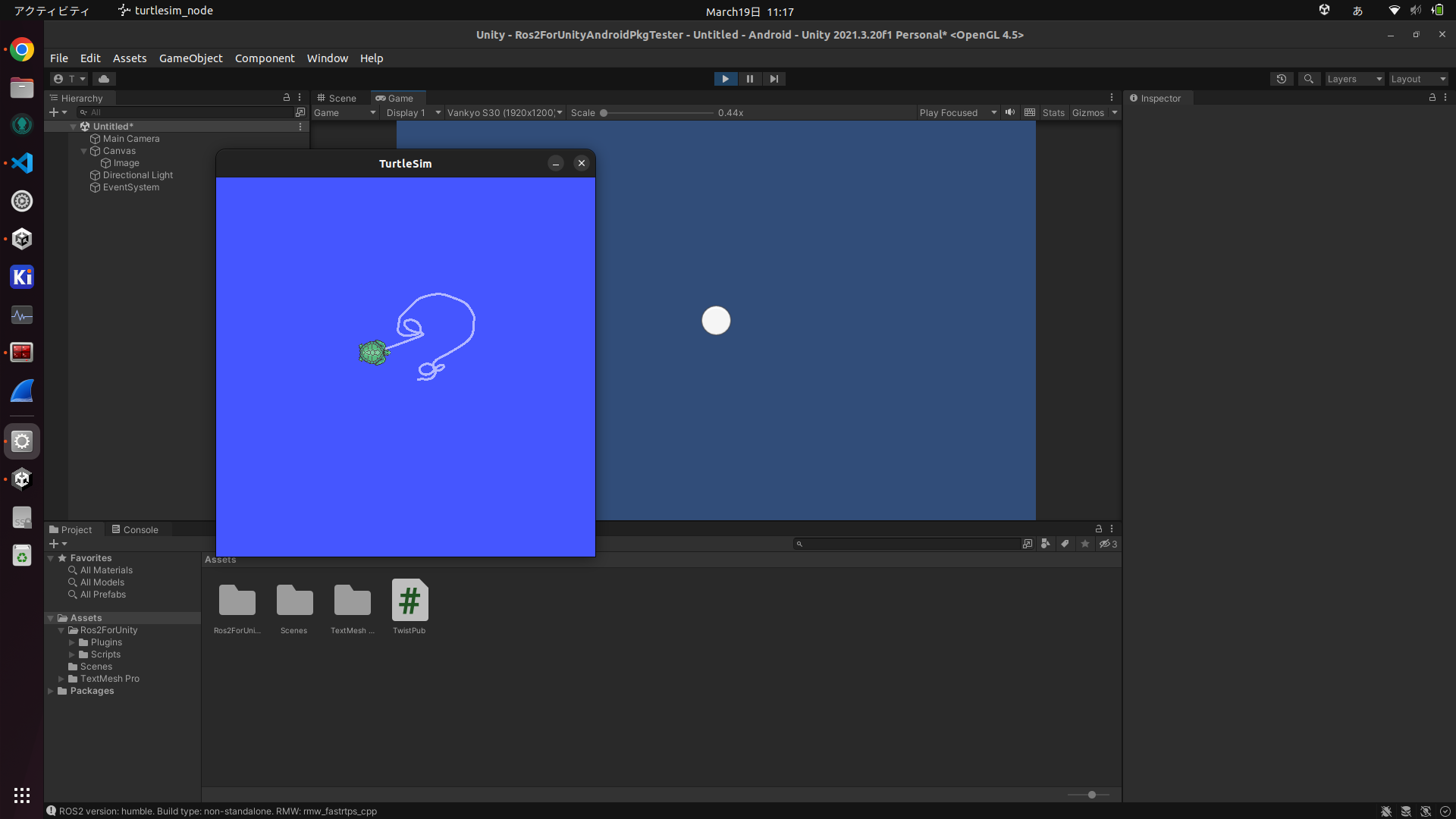Open the Play Focused dropdown

[957, 112]
